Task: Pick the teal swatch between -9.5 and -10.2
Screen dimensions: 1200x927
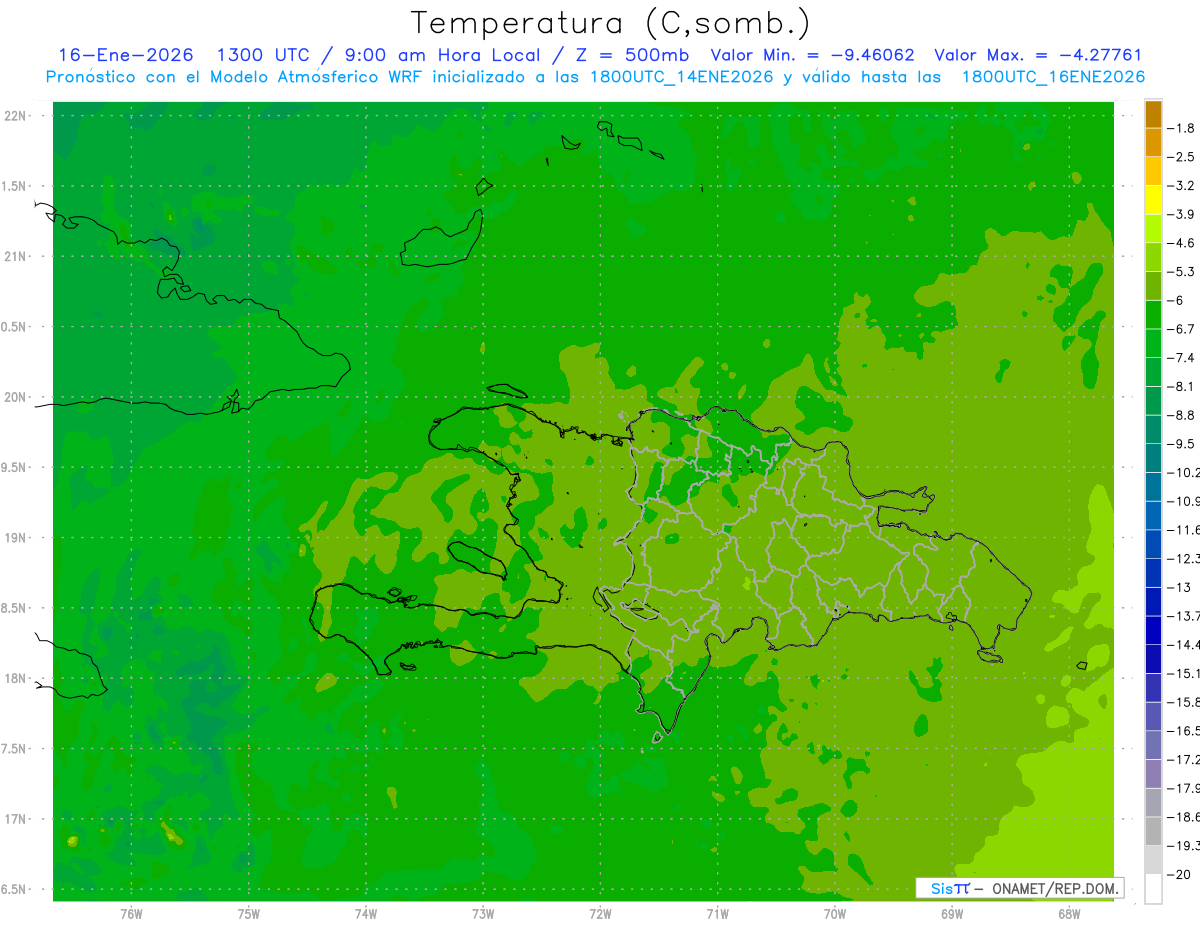Action: pos(1153,458)
